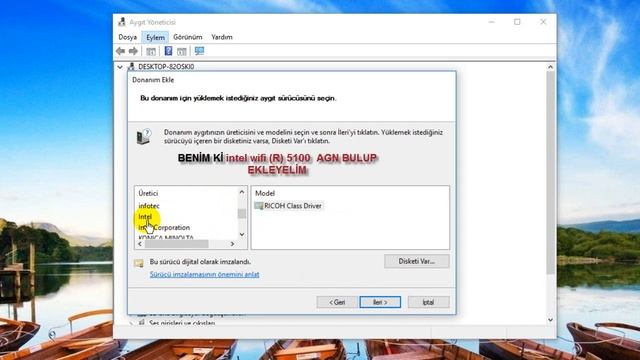The width and height of the screenshot is (640, 360).
Task: Click the Model column header
Action: click(x=265, y=193)
